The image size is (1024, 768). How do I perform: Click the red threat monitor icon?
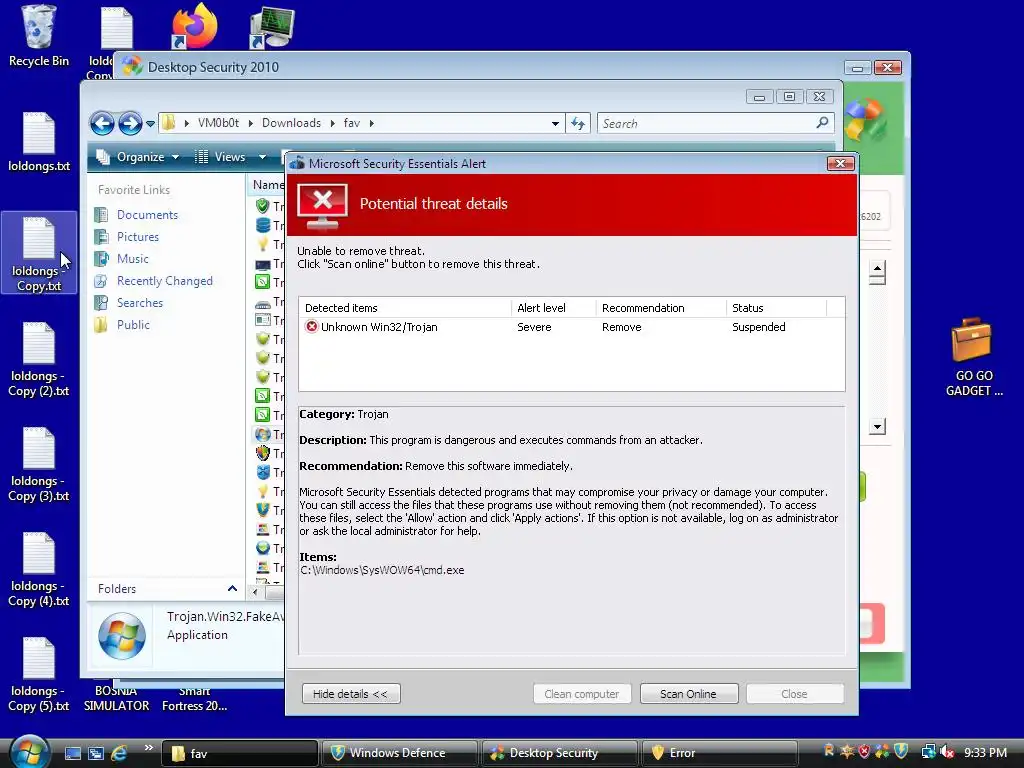coord(323,206)
